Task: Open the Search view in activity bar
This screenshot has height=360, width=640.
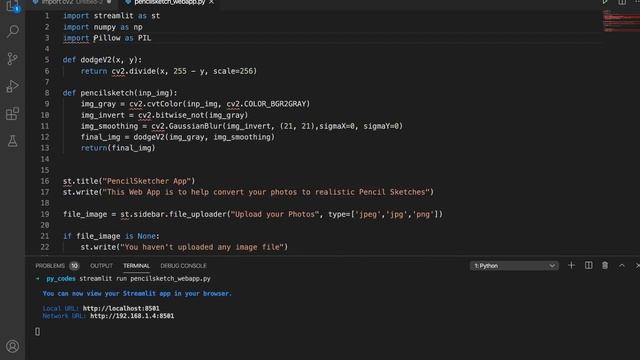Action: coord(13,31)
